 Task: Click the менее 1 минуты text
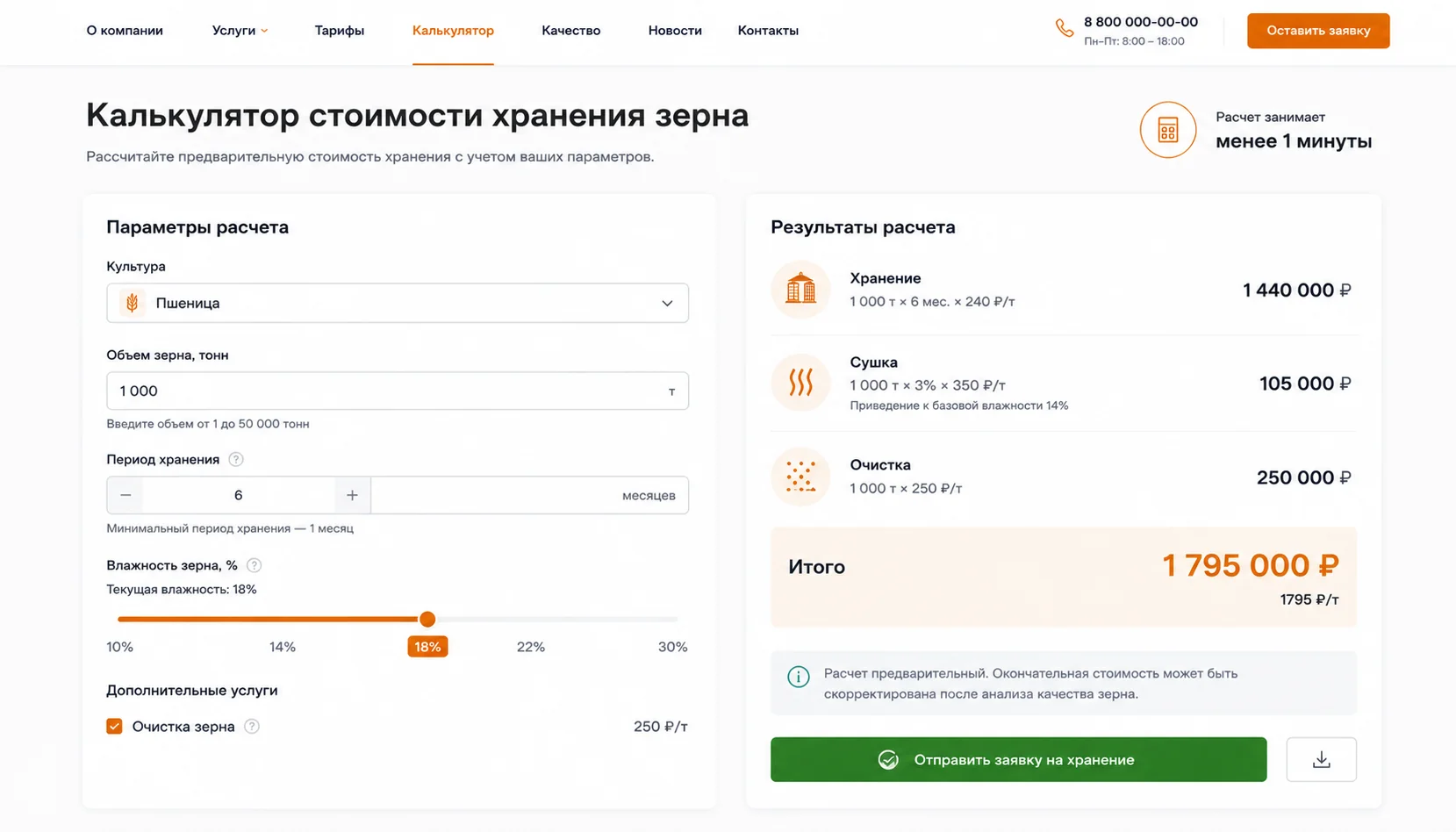pos(1294,141)
